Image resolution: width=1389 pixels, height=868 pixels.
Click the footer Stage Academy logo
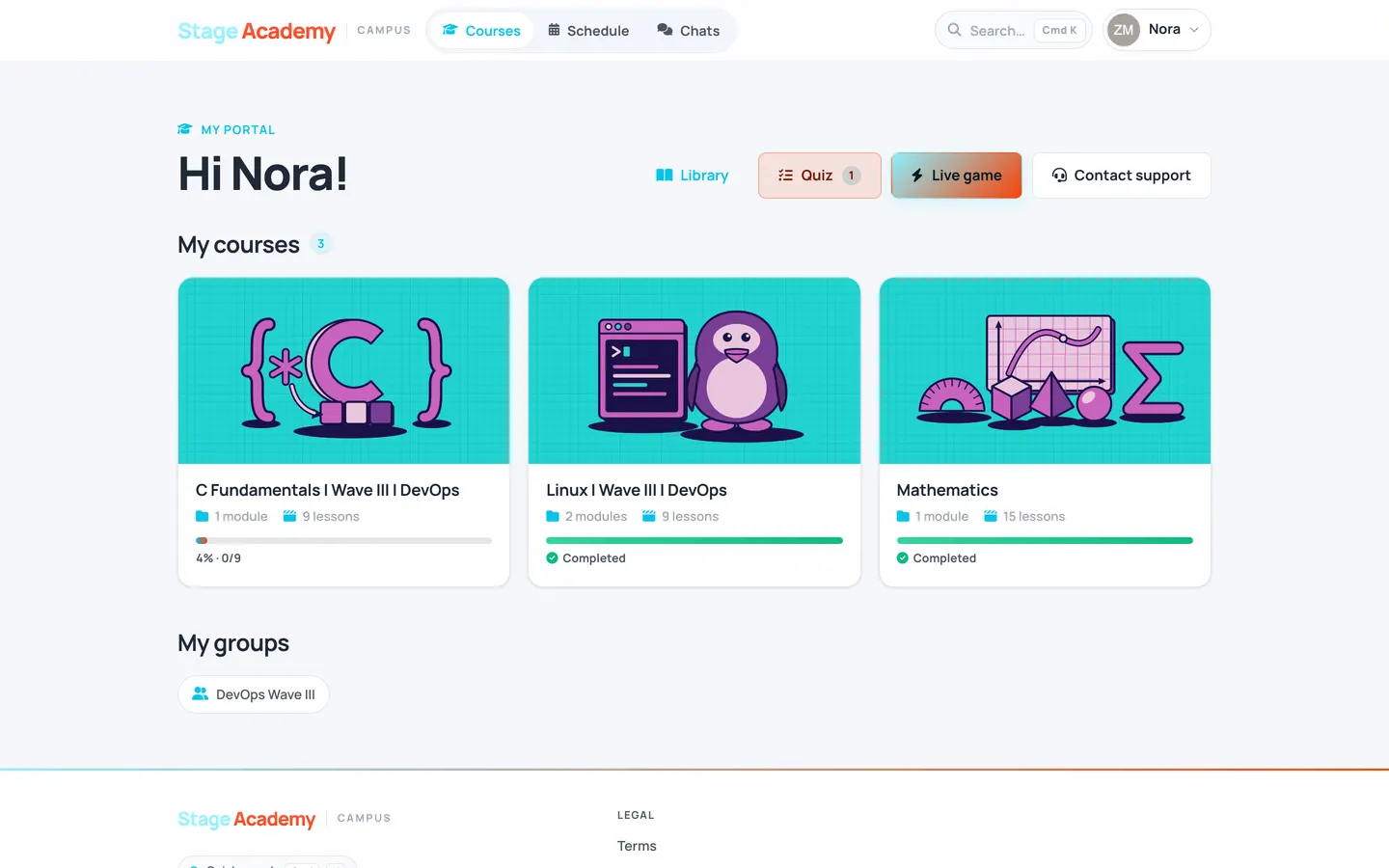[247, 819]
